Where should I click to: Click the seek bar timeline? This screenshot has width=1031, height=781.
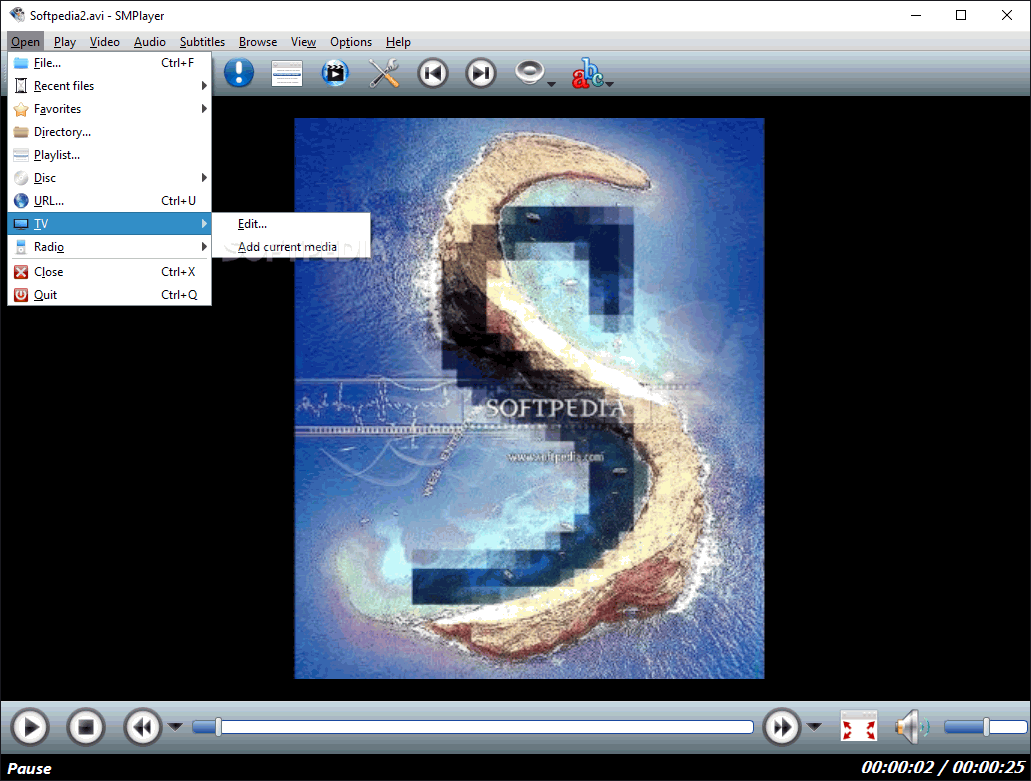[x=473, y=727]
